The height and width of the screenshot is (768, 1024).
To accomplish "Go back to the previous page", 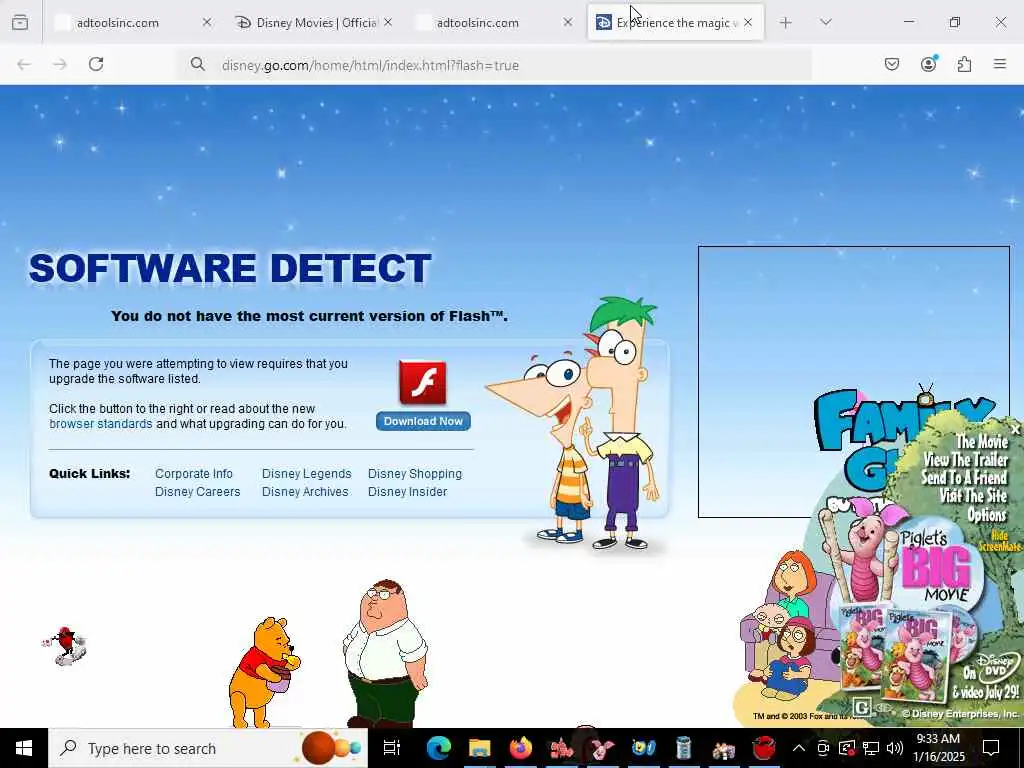I will [24, 64].
